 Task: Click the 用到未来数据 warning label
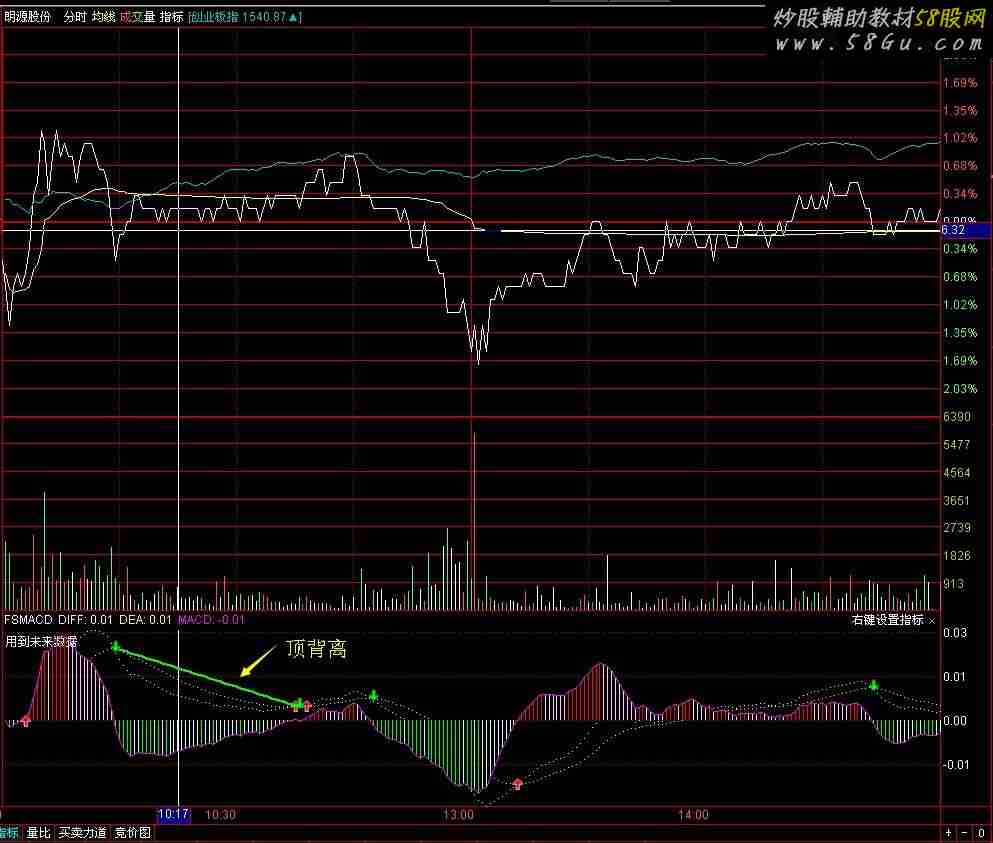point(41,642)
